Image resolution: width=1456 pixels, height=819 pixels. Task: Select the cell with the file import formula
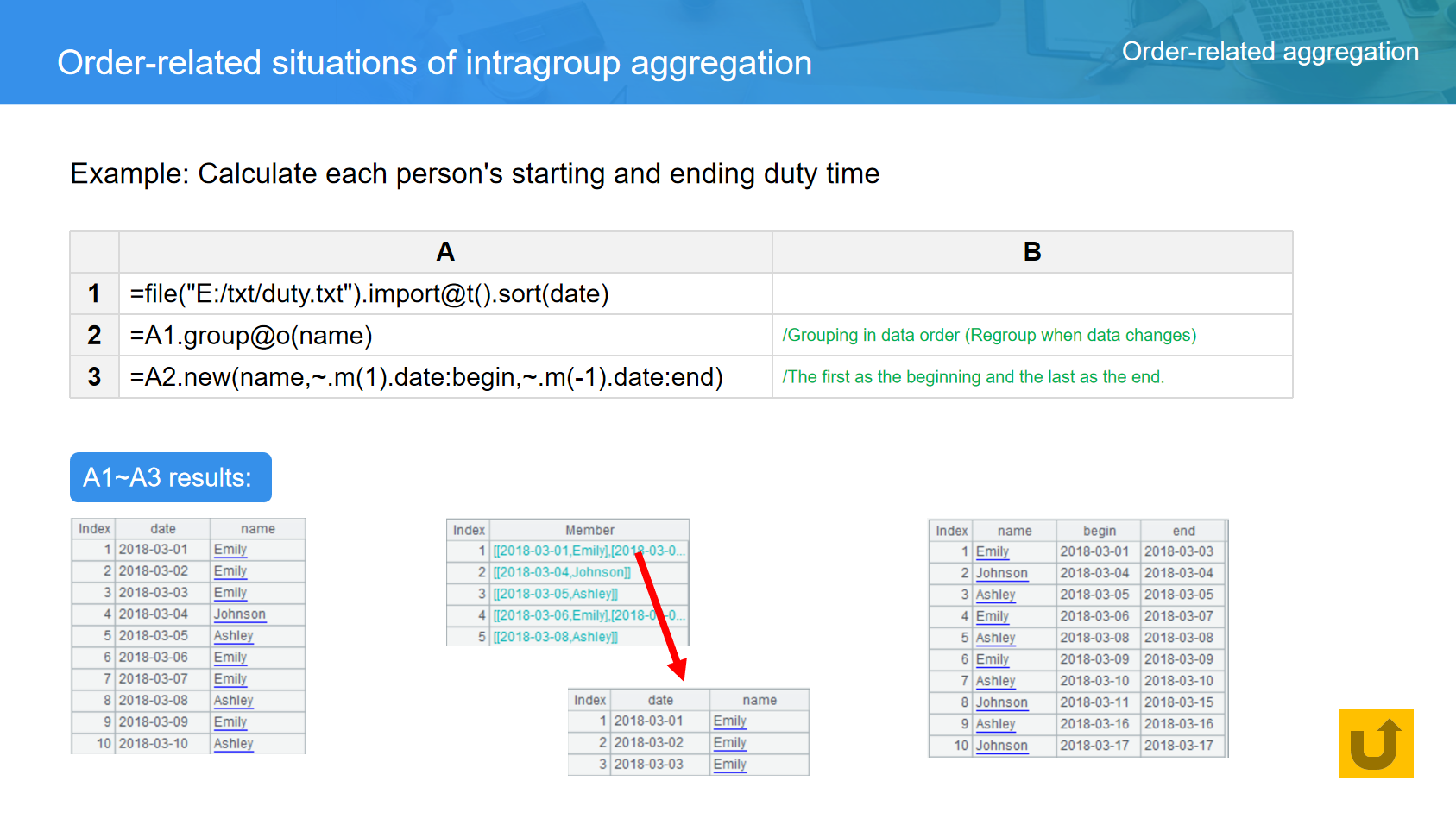pyautogui.click(x=444, y=293)
